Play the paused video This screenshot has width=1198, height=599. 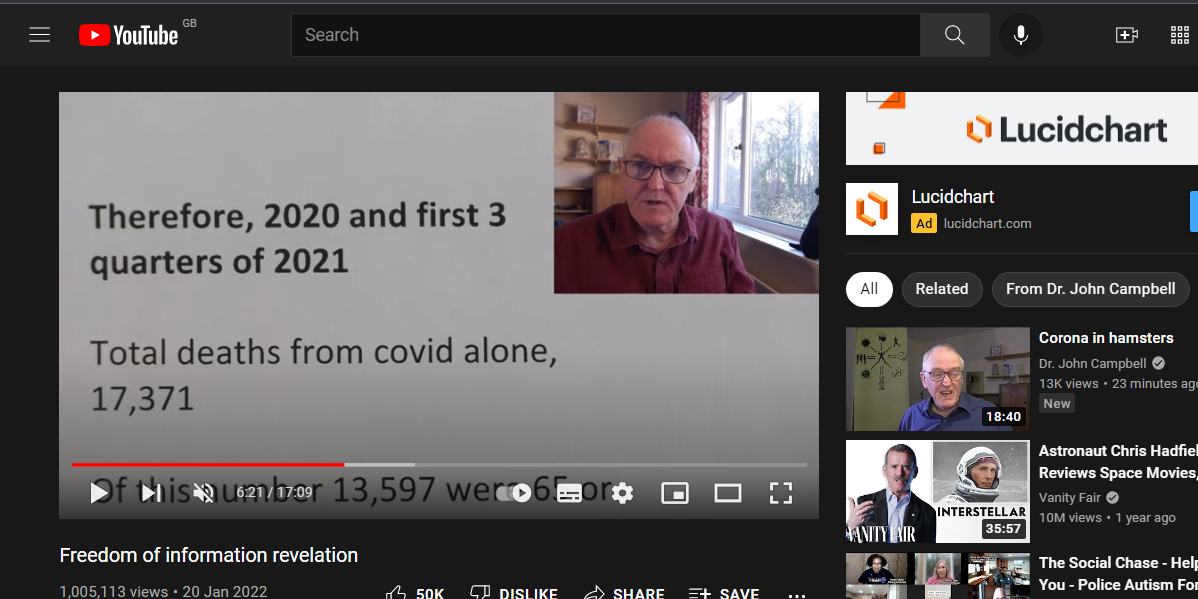(99, 493)
